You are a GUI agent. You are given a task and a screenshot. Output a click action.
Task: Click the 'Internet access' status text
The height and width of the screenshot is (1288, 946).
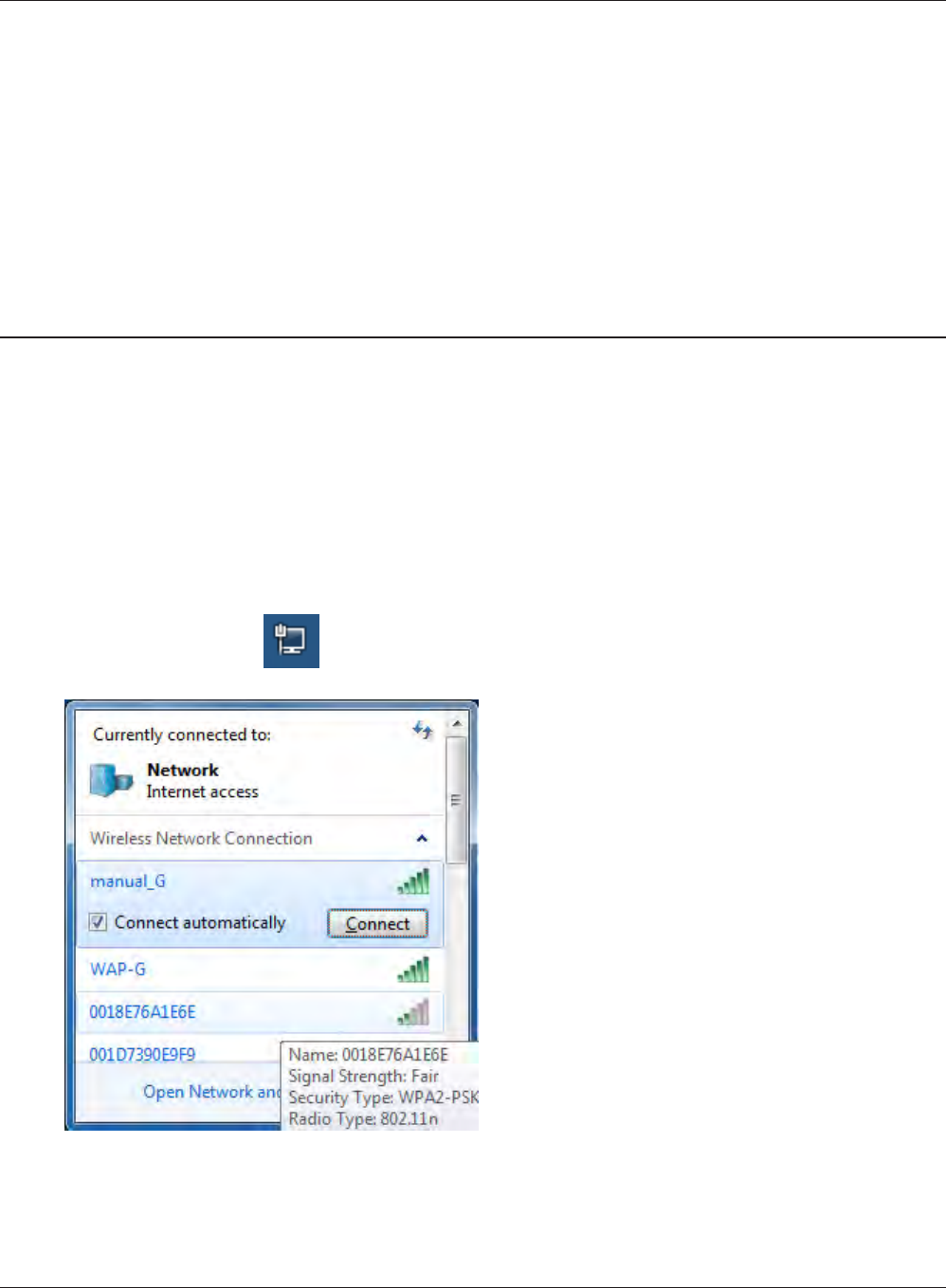click(203, 792)
